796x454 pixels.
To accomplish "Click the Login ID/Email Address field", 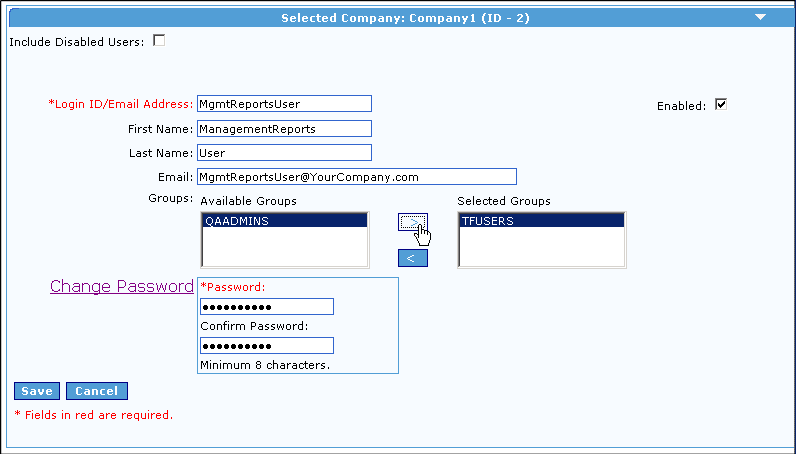I will pyautogui.click(x=284, y=104).
